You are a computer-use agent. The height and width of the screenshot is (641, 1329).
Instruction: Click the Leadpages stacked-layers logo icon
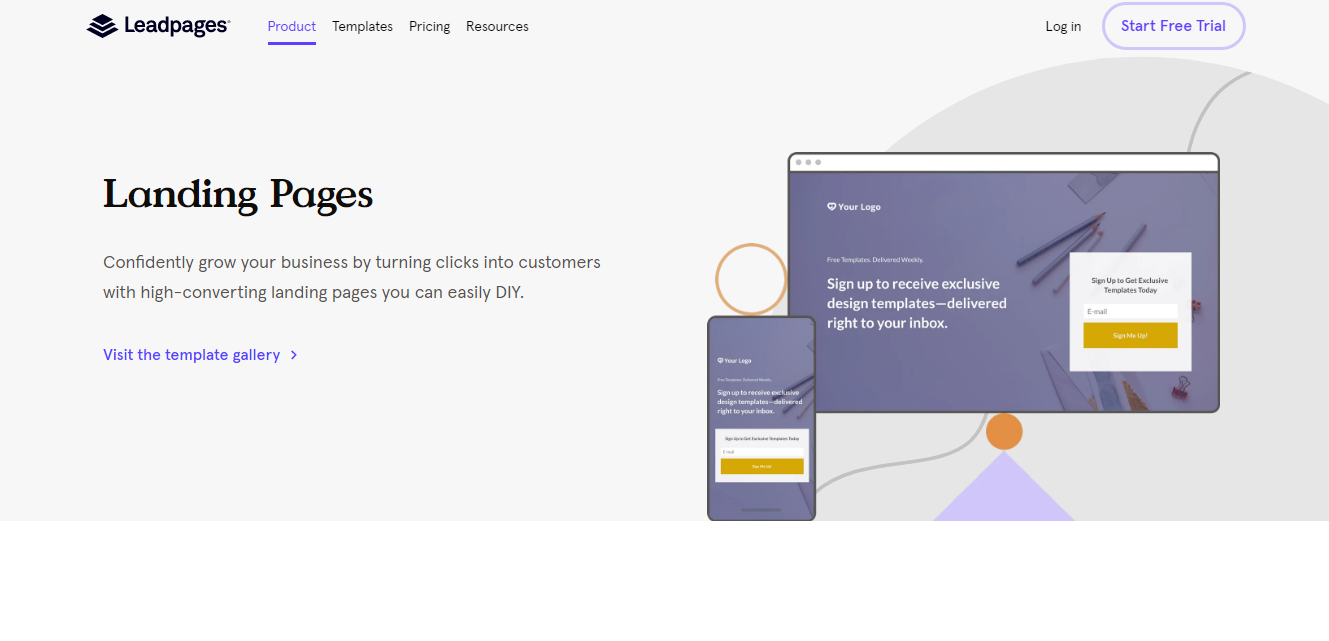click(x=102, y=26)
